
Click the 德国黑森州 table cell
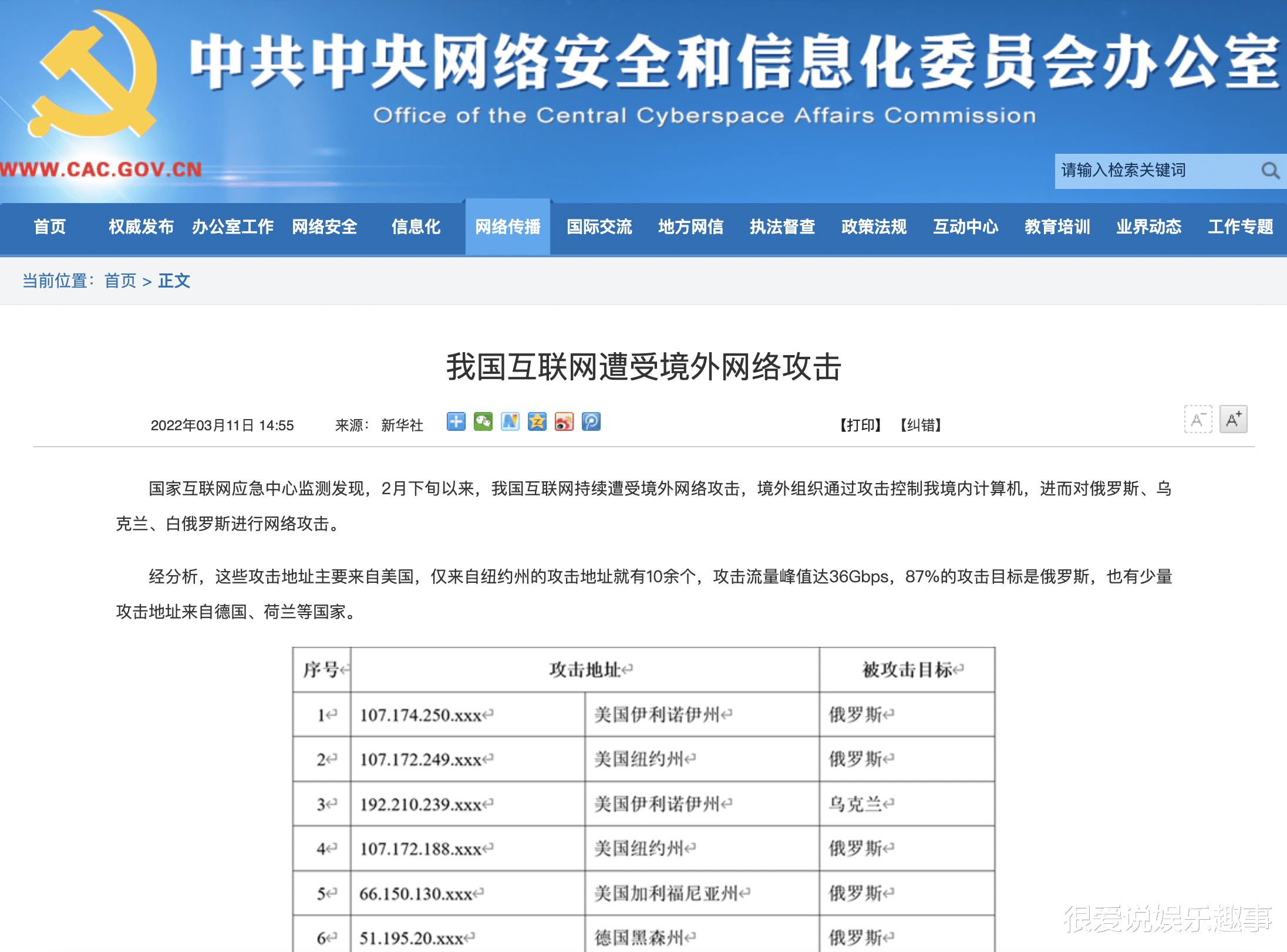702,934
